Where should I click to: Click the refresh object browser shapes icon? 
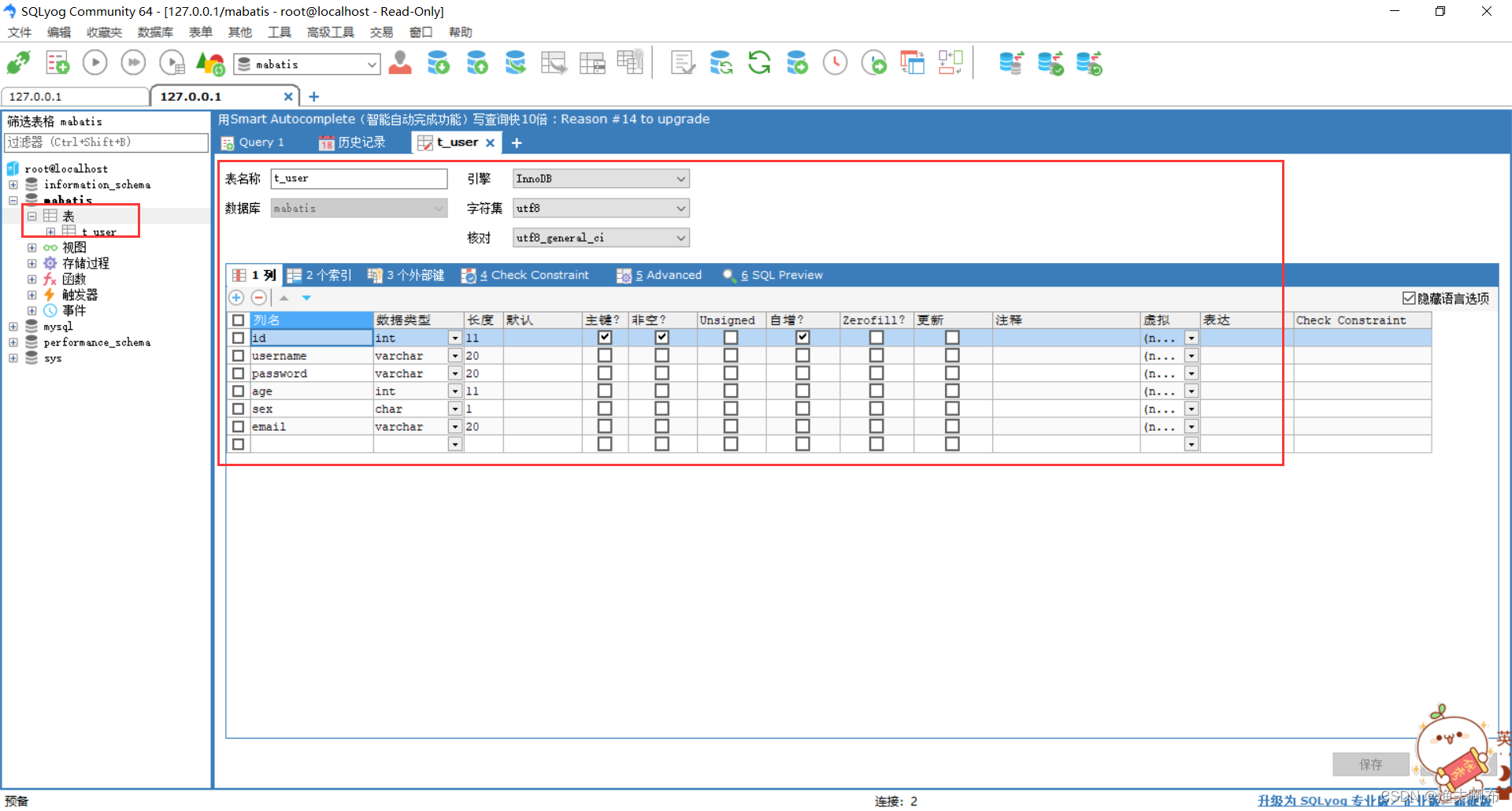(210, 62)
